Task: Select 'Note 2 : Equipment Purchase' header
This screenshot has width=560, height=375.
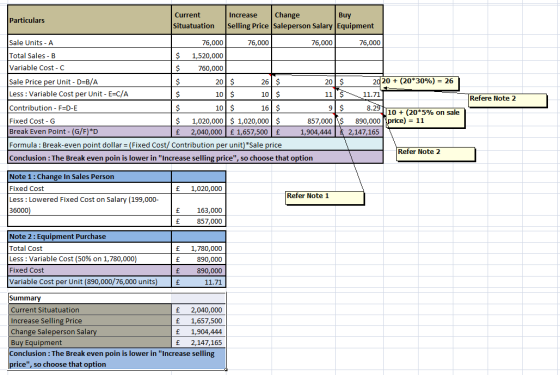Action: coord(89,236)
